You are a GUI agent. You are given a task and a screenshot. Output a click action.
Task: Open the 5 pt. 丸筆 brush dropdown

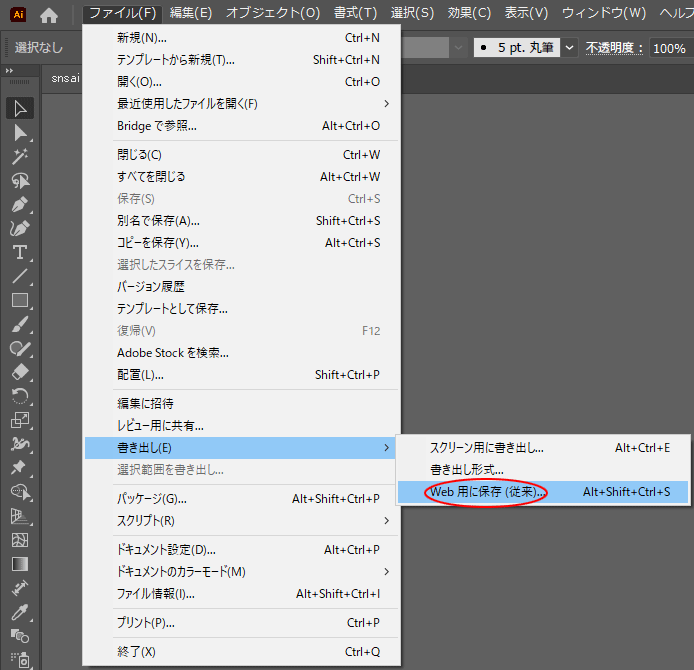pyautogui.click(x=570, y=47)
